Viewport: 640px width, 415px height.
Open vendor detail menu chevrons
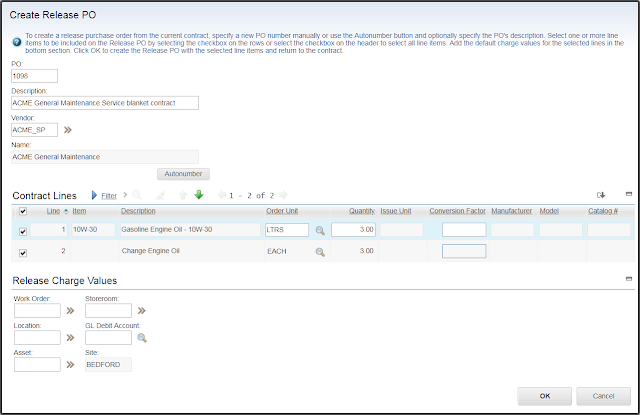(x=68, y=130)
